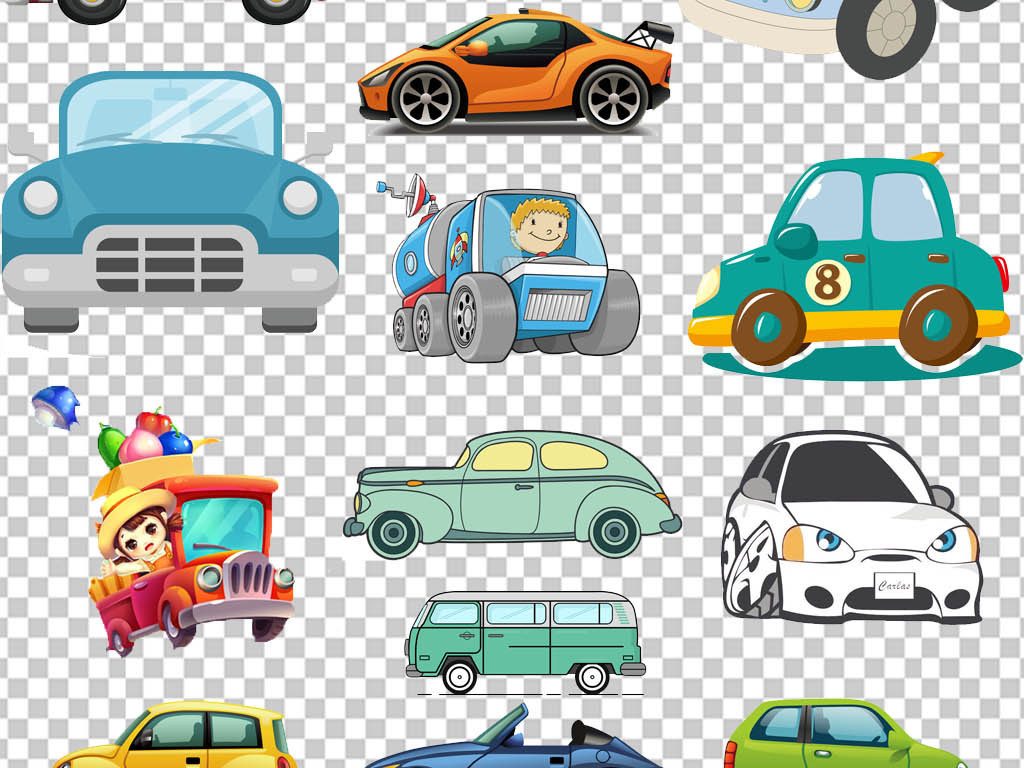This screenshot has height=768, width=1024.
Task: Select the green camper van
Action: 523,642
